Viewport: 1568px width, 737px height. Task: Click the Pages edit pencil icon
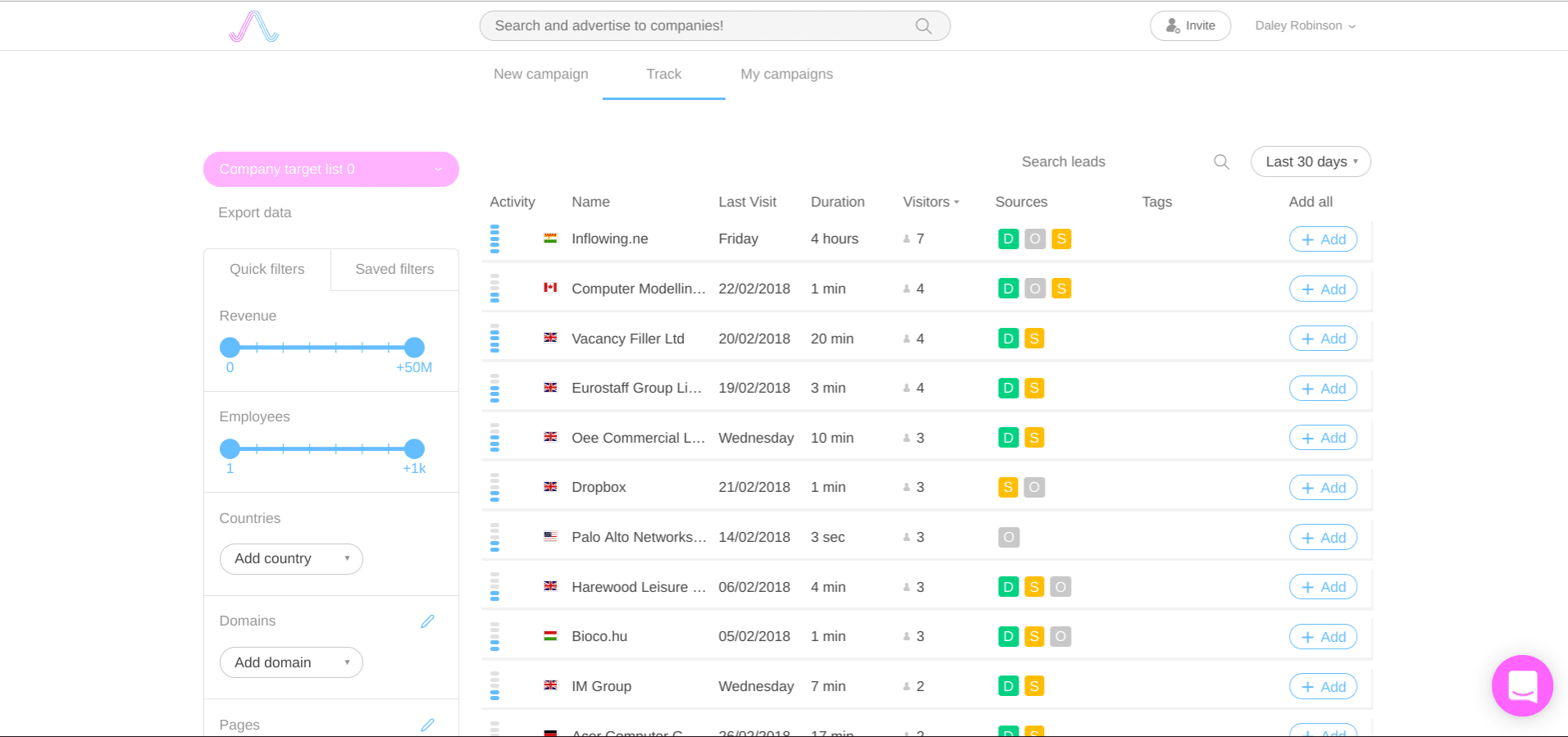click(427, 725)
